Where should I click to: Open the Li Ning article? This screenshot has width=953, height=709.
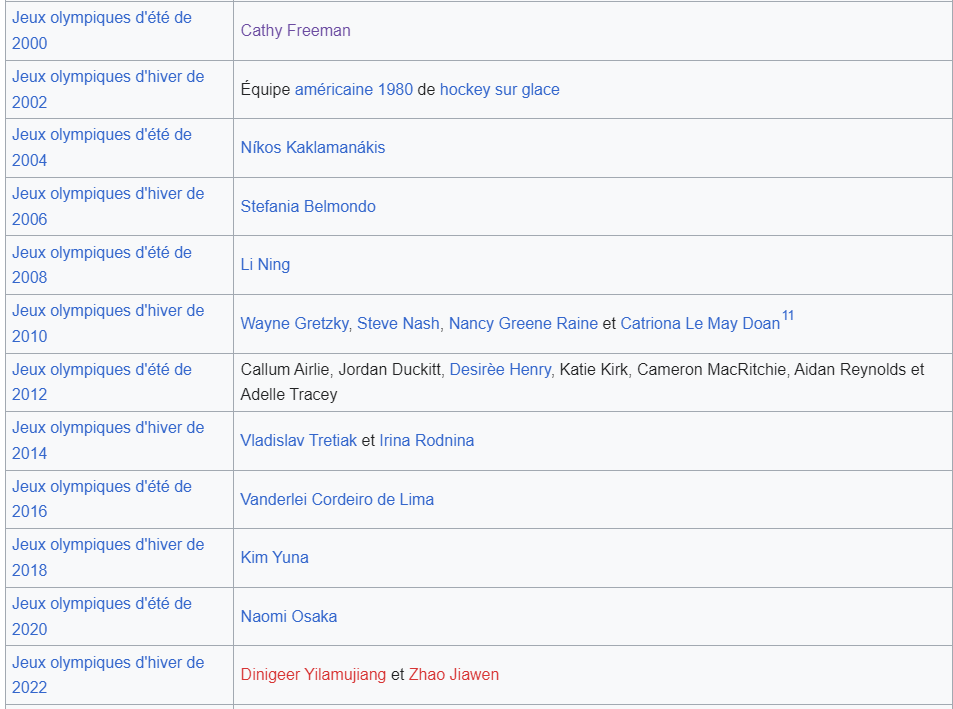coord(265,265)
